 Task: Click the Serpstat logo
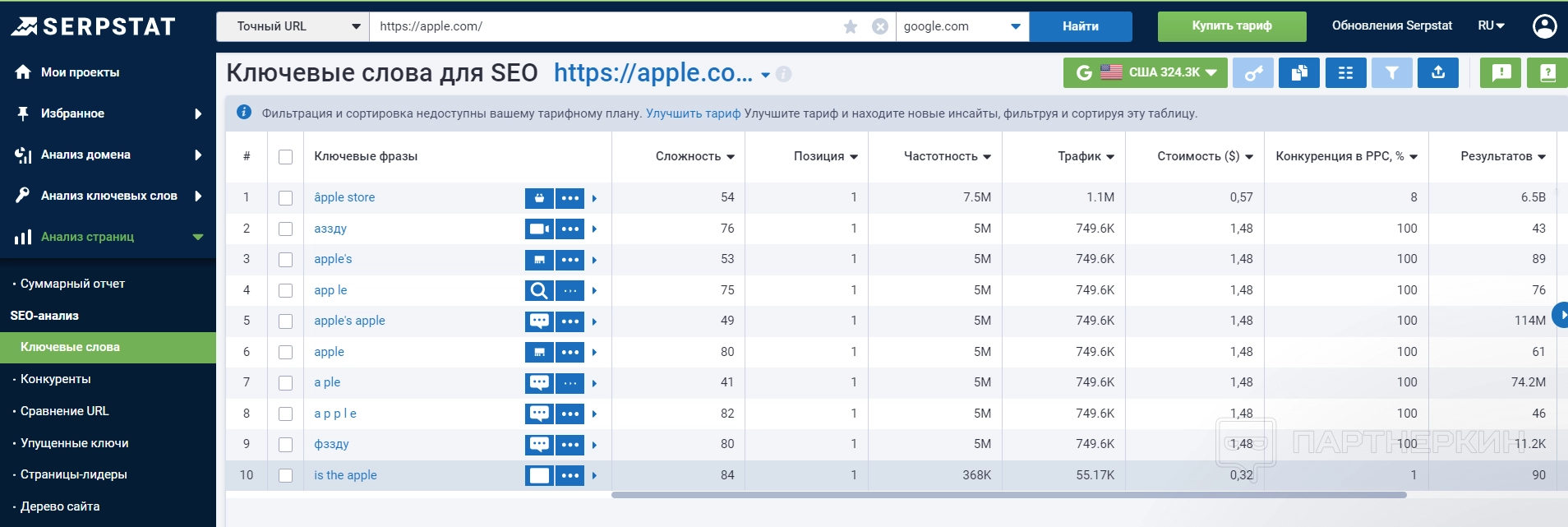click(93, 26)
